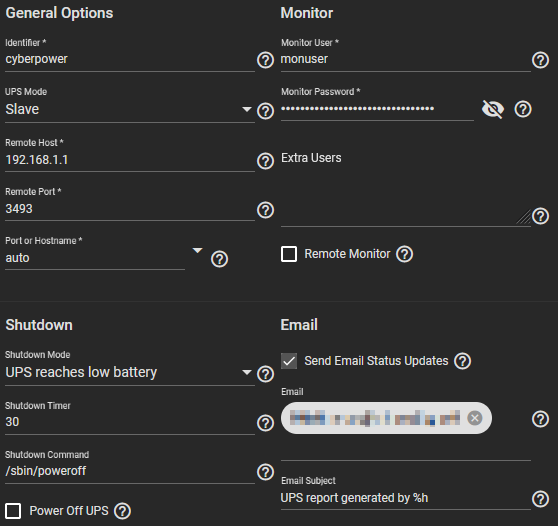View help for Remote Port

click(265, 210)
